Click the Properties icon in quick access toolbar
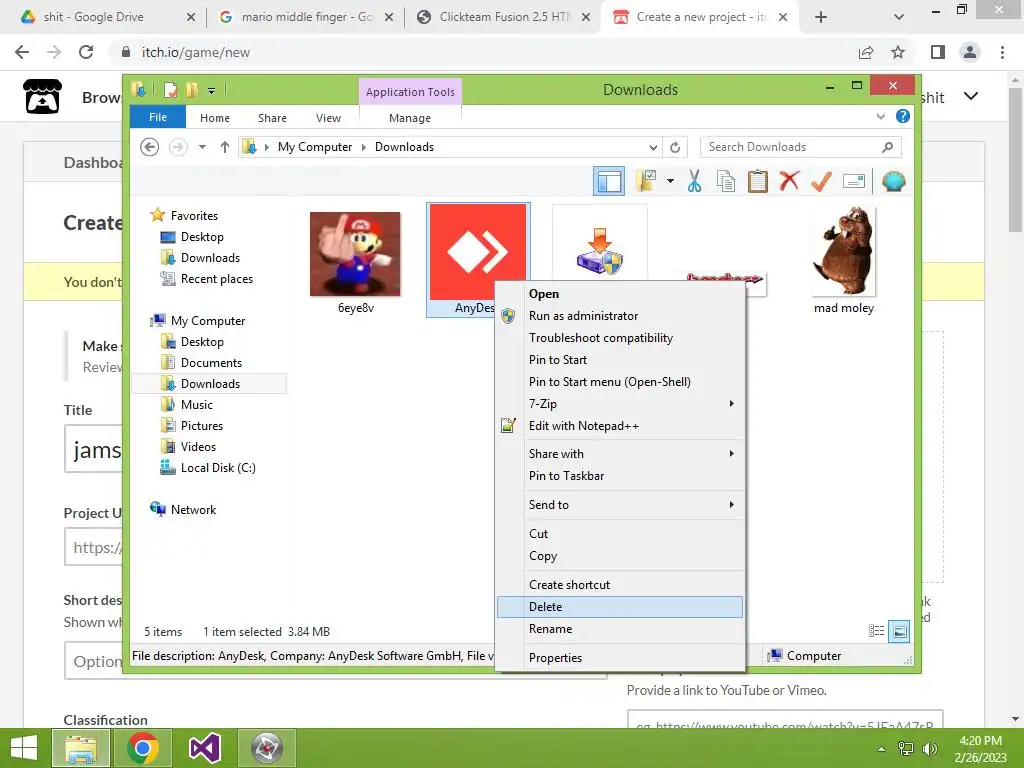The height and width of the screenshot is (768, 1024). 170,89
